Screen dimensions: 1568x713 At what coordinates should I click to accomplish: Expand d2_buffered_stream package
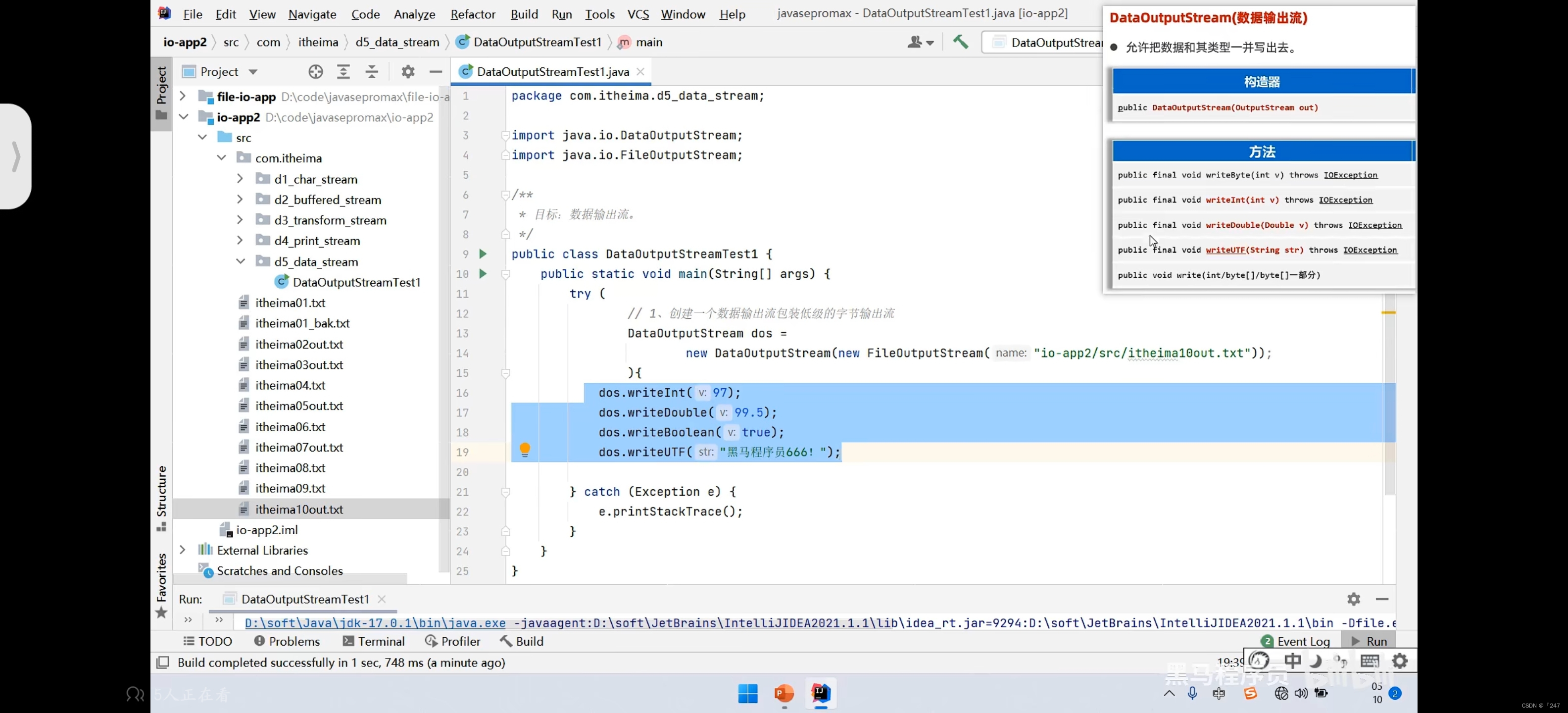point(240,200)
